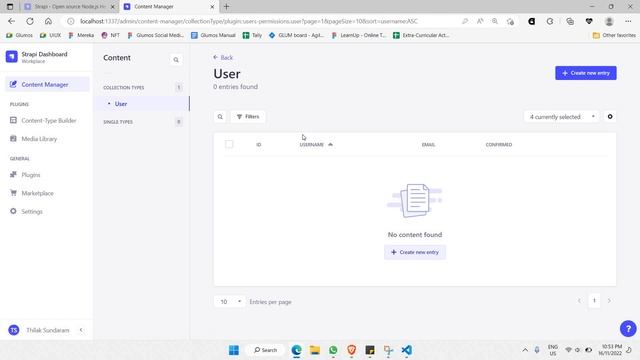Open the tab actions menu icon
640x360 pixels.
(x=10, y=7)
